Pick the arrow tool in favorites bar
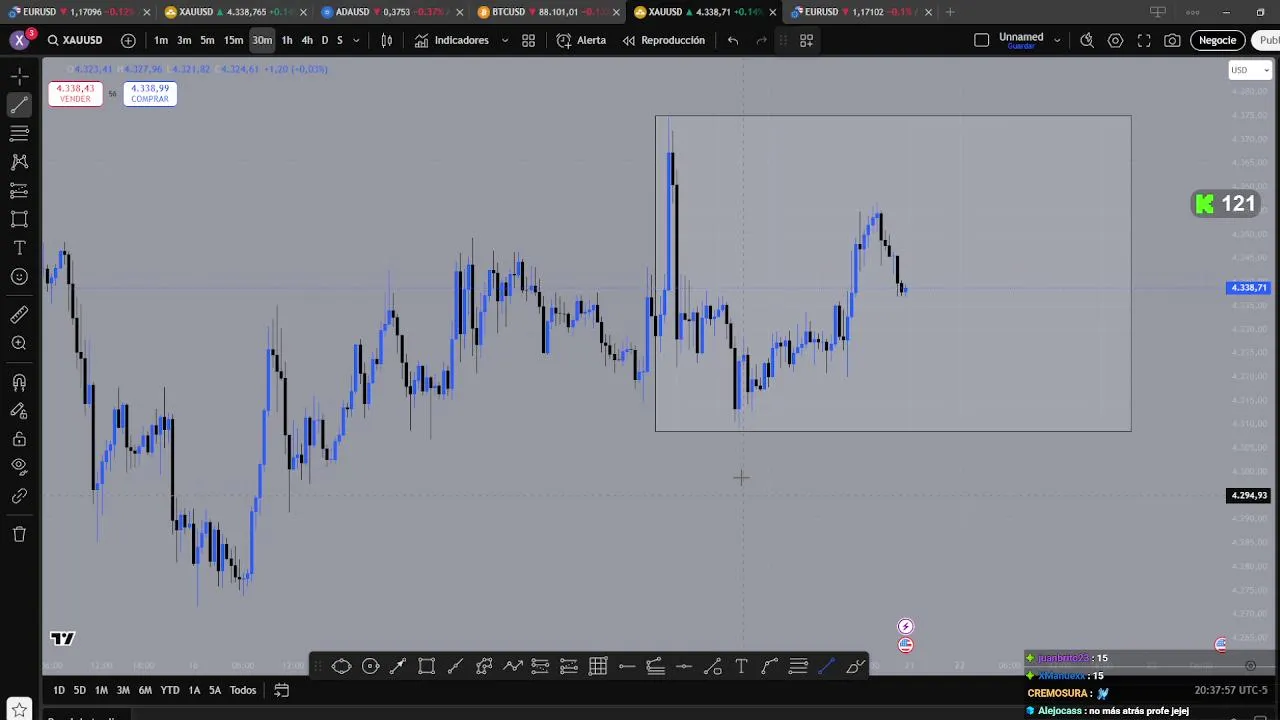 click(398, 666)
